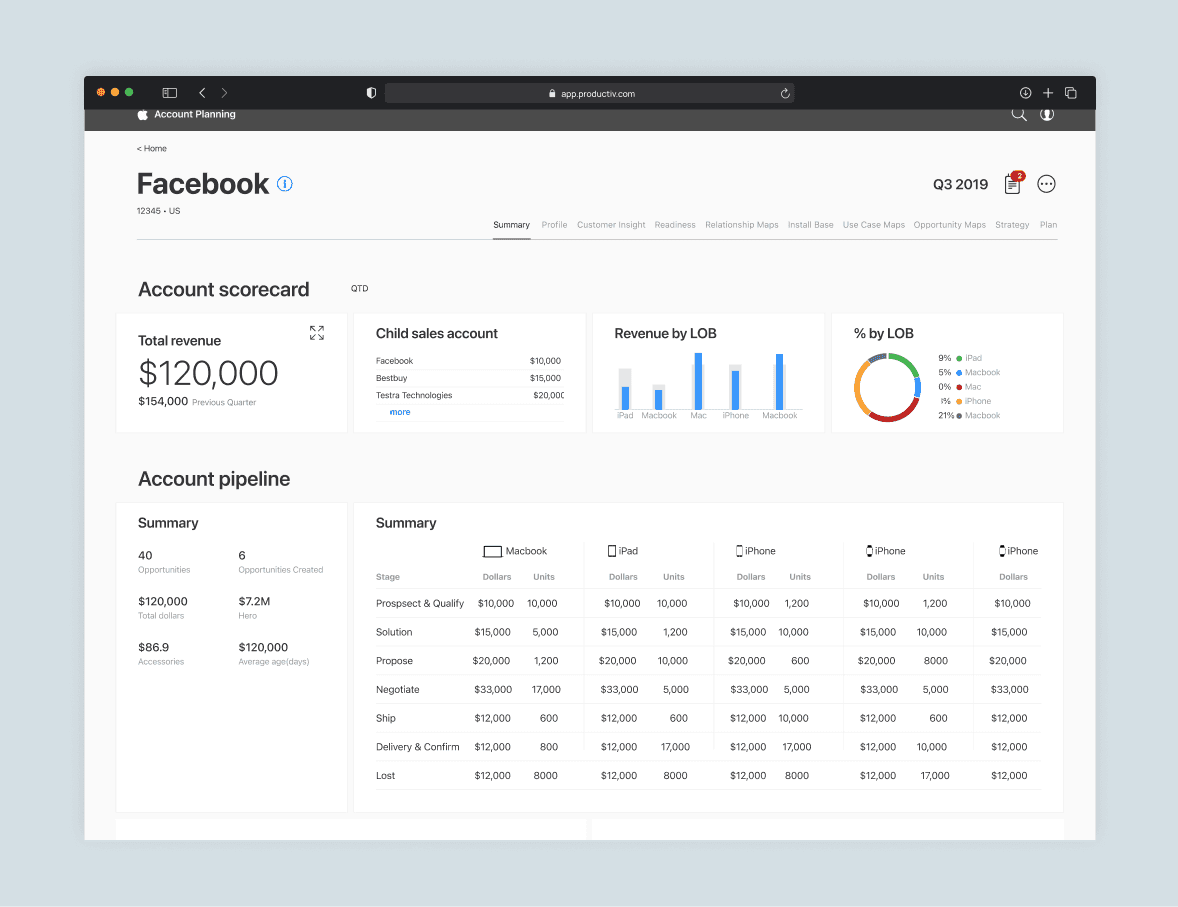This screenshot has height=907, width=1178.
Task: Click the Mac bar in Revenue by LOB
Action: 698,381
